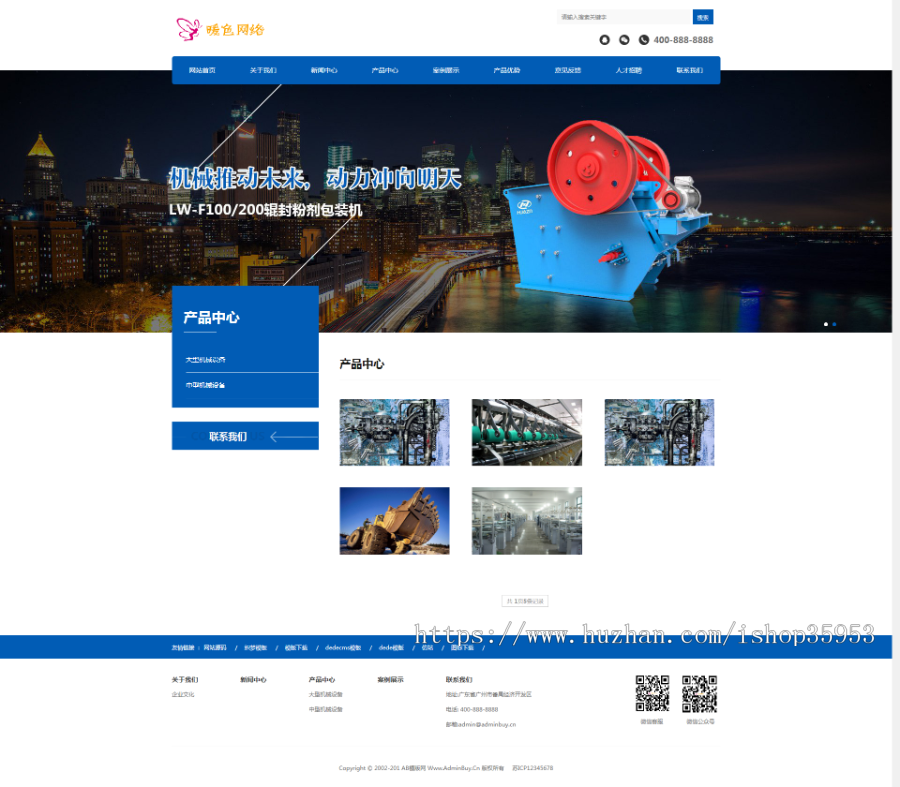Click the phone icon before 400-888-8888

click(x=643, y=40)
